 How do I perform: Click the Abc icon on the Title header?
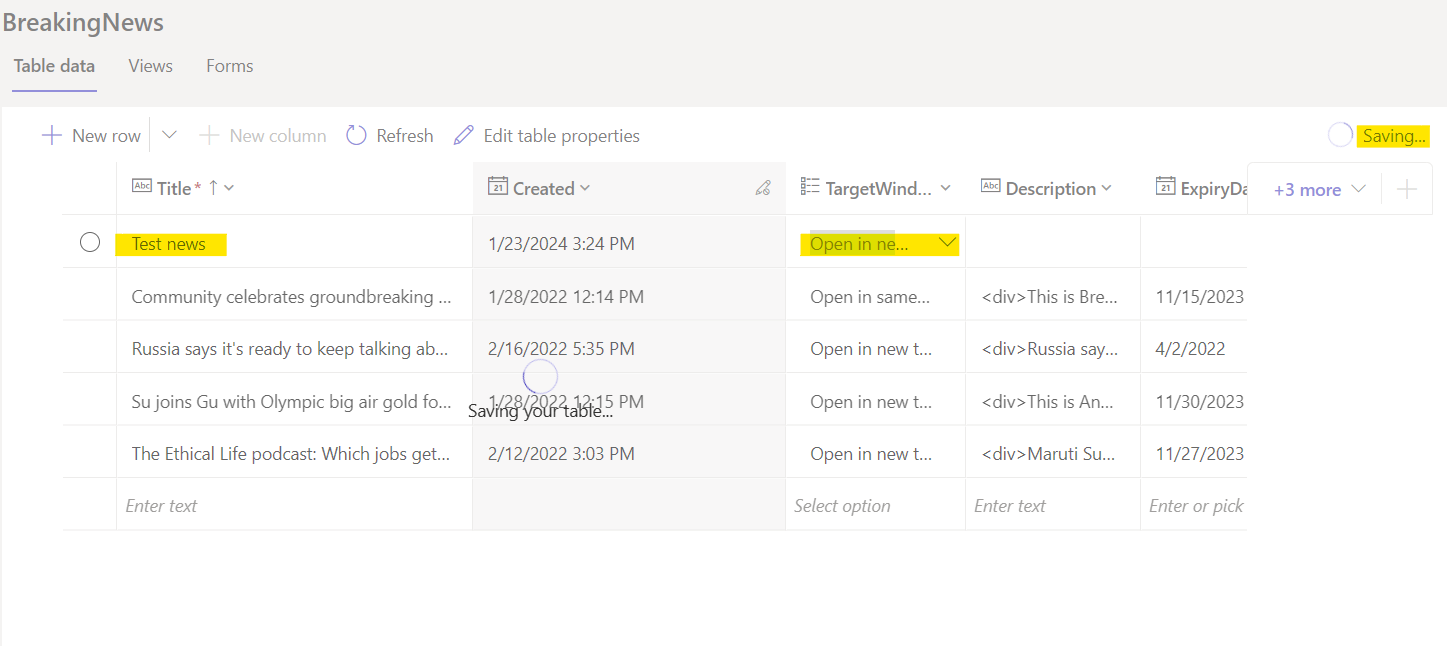point(141,187)
